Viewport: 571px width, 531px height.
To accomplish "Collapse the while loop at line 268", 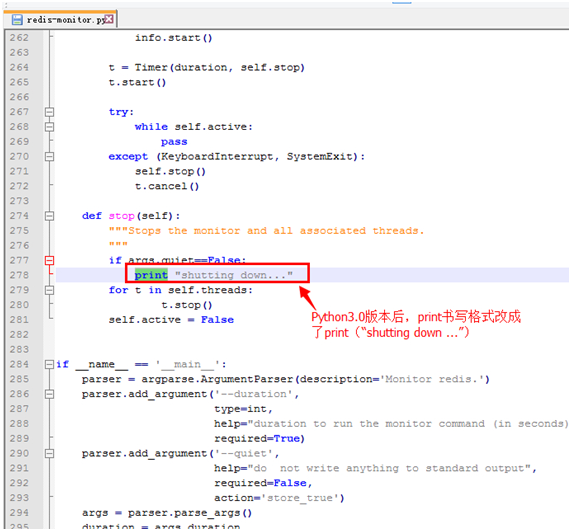I will [50, 127].
